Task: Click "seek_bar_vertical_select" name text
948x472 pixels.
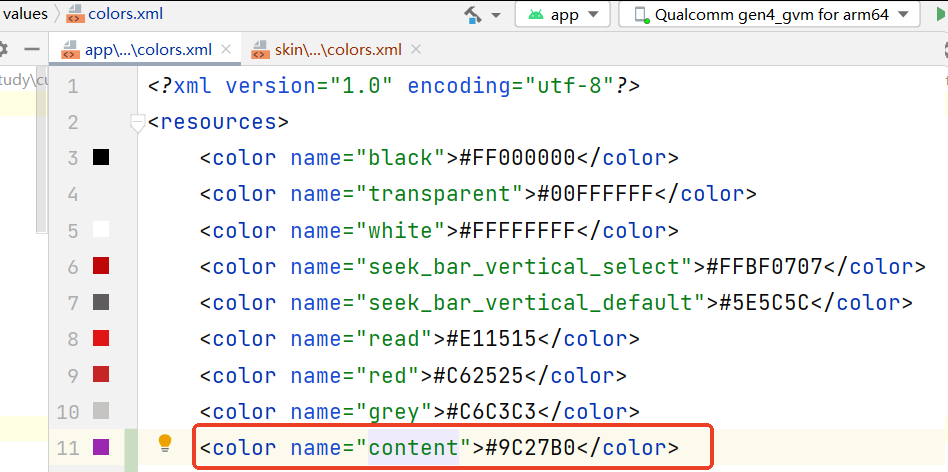Action: coord(524,267)
